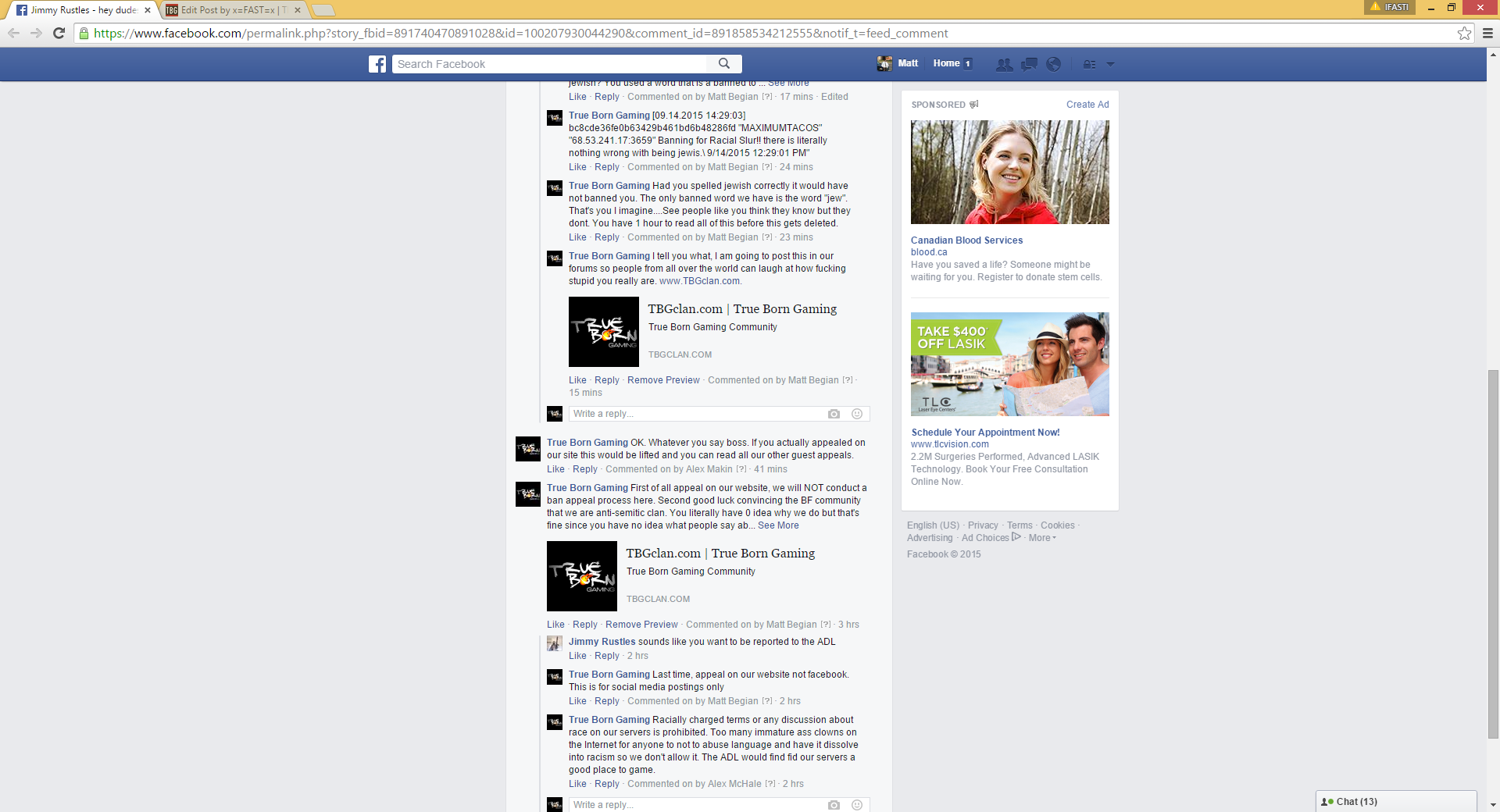Viewport: 1500px width, 812px height.
Task: Open the Terms footer link
Action: 1020,525
